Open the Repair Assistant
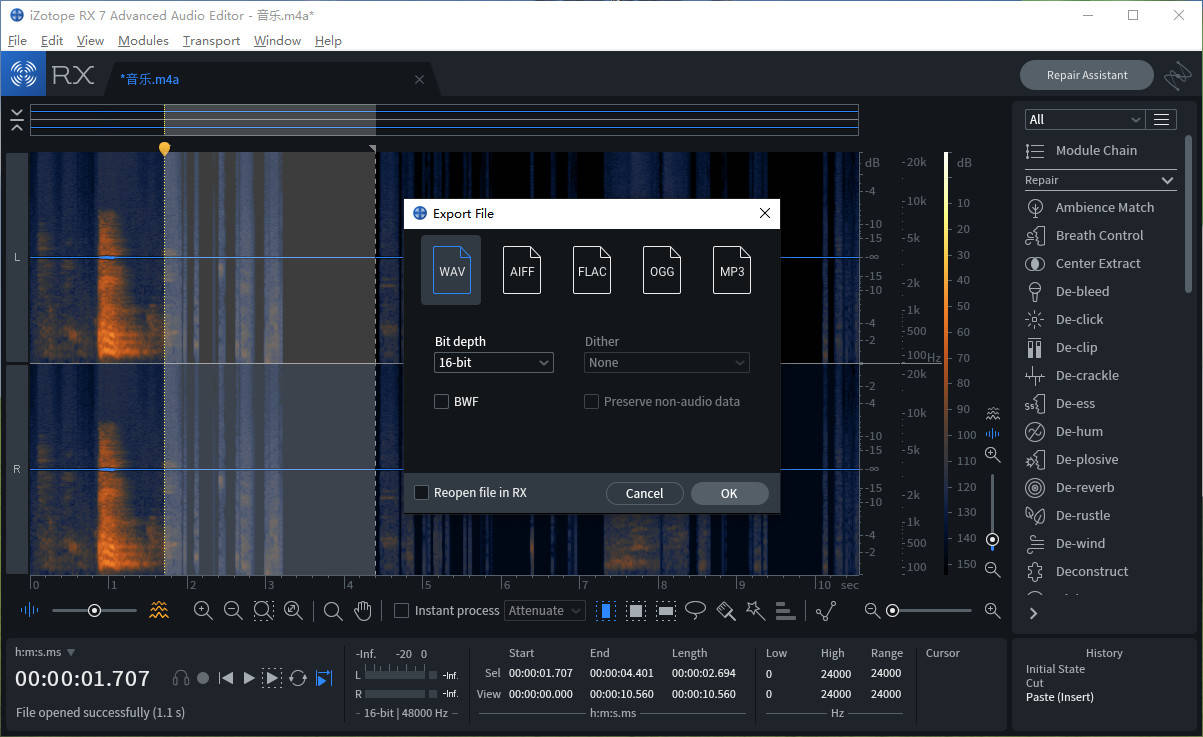The image size is (1203, 737). (x=1087, y=75)
